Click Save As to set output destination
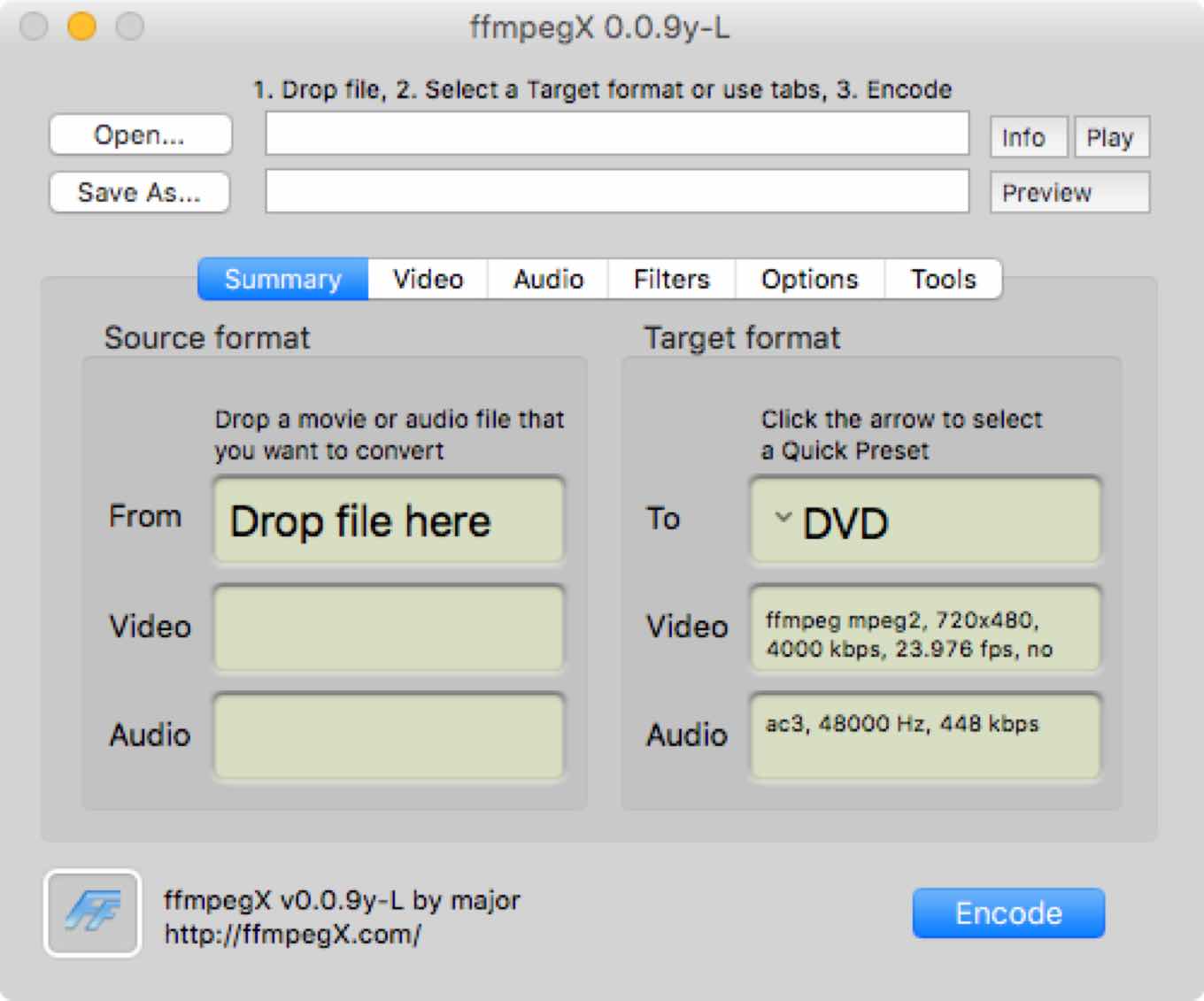 coord(139,192)
